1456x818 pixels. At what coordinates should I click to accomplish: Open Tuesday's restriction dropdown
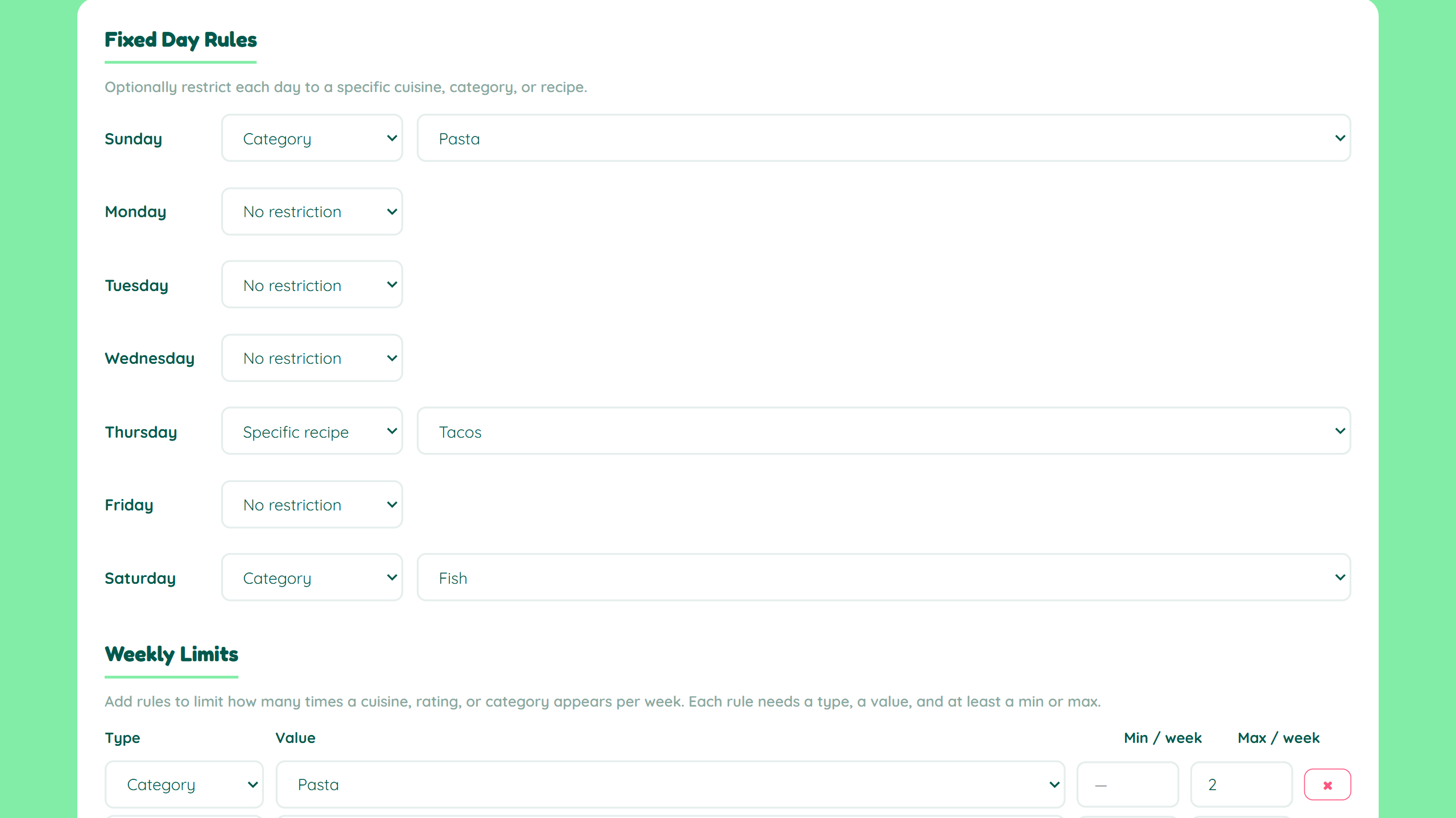pos(312,284)
